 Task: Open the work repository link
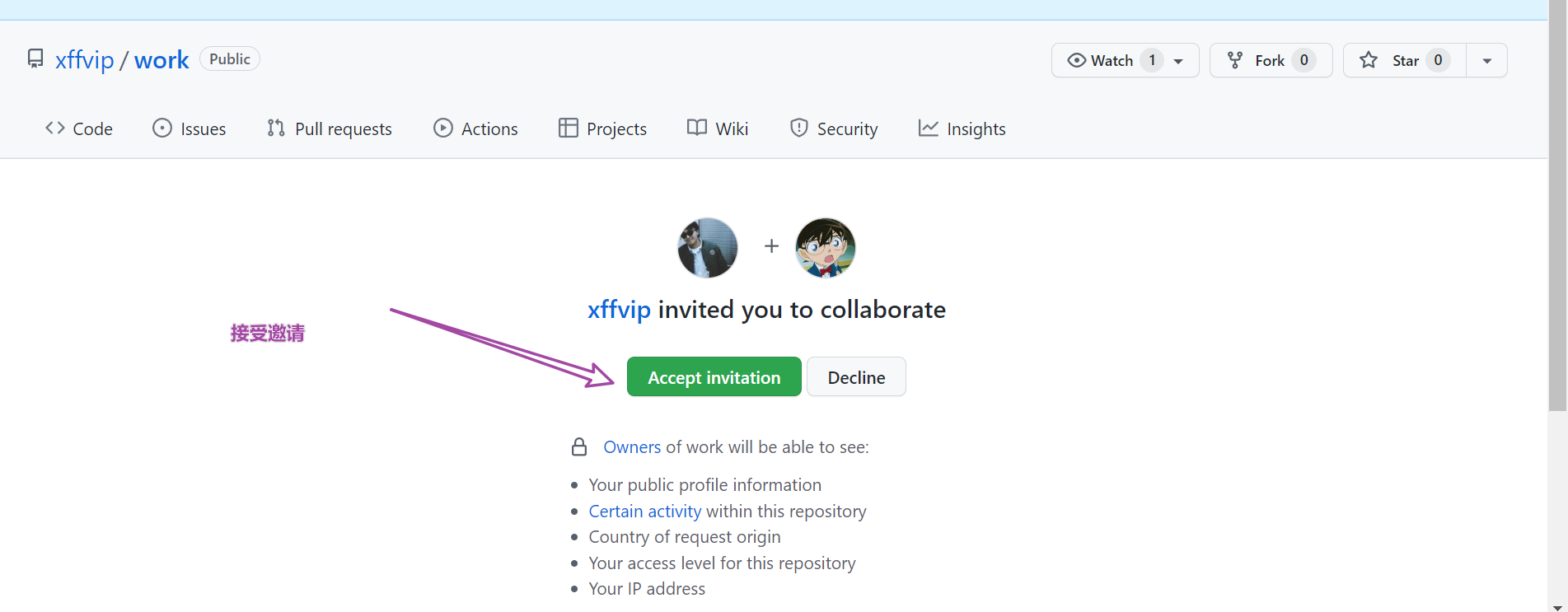(x=161, y=60)
